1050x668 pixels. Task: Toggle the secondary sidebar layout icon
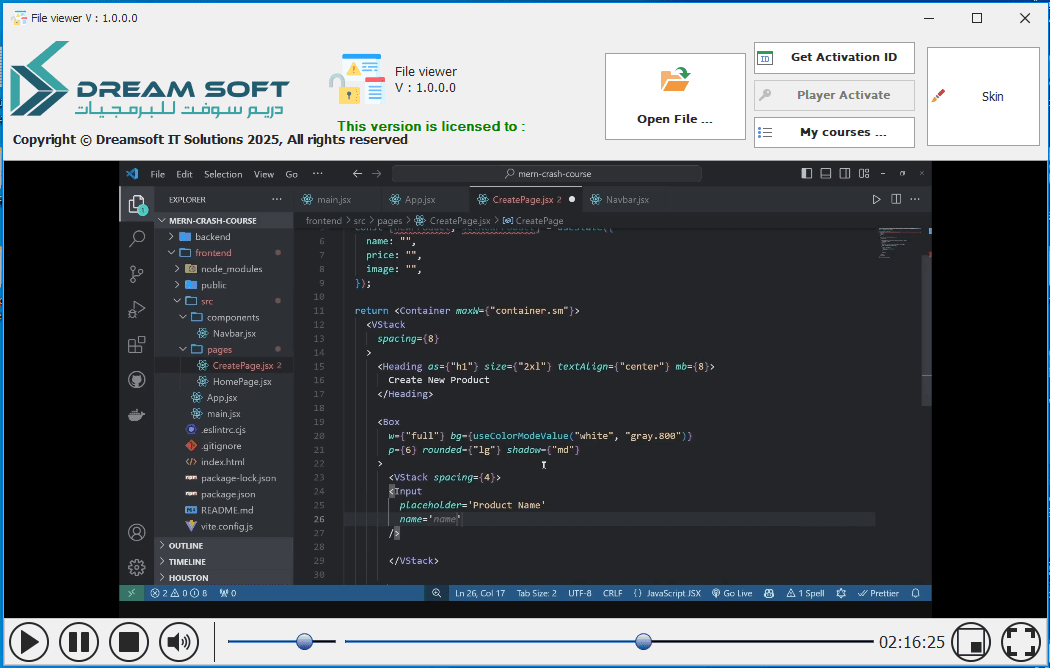pyautogui.click(x=845, y=173)
